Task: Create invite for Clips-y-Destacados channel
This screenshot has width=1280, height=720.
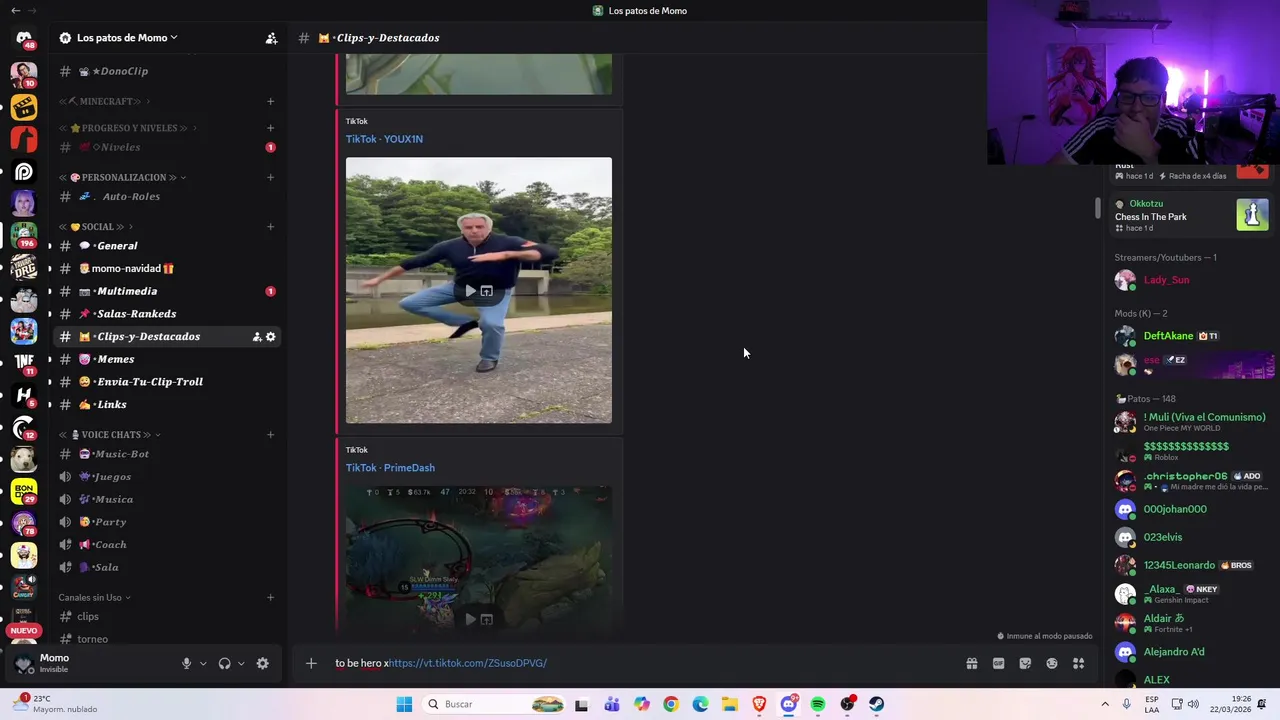Action: click(x=257, y=337)
